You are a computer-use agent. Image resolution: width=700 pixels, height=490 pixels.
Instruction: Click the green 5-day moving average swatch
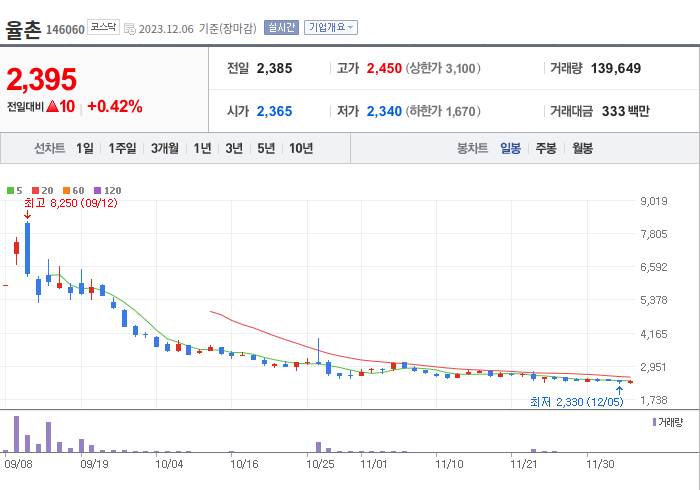tap(10, 191)
